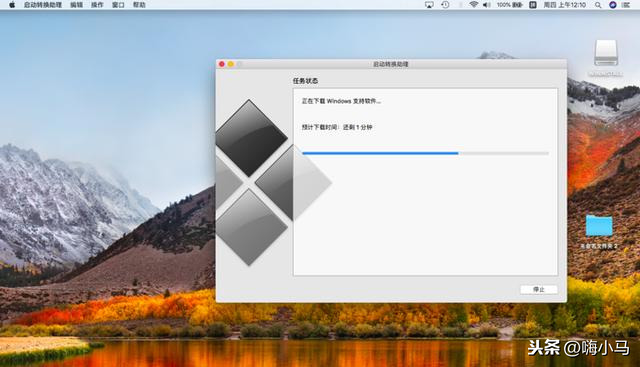Activate Siri from menu bar

click(613, 5)
